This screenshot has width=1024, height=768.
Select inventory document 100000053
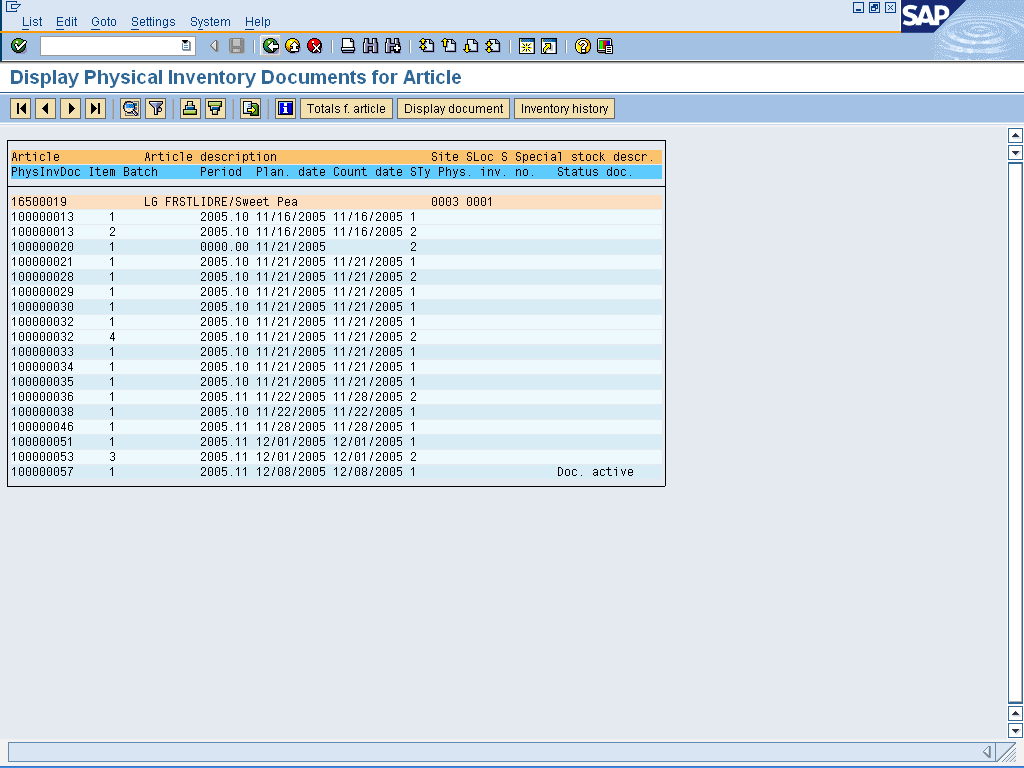[42, 457]
